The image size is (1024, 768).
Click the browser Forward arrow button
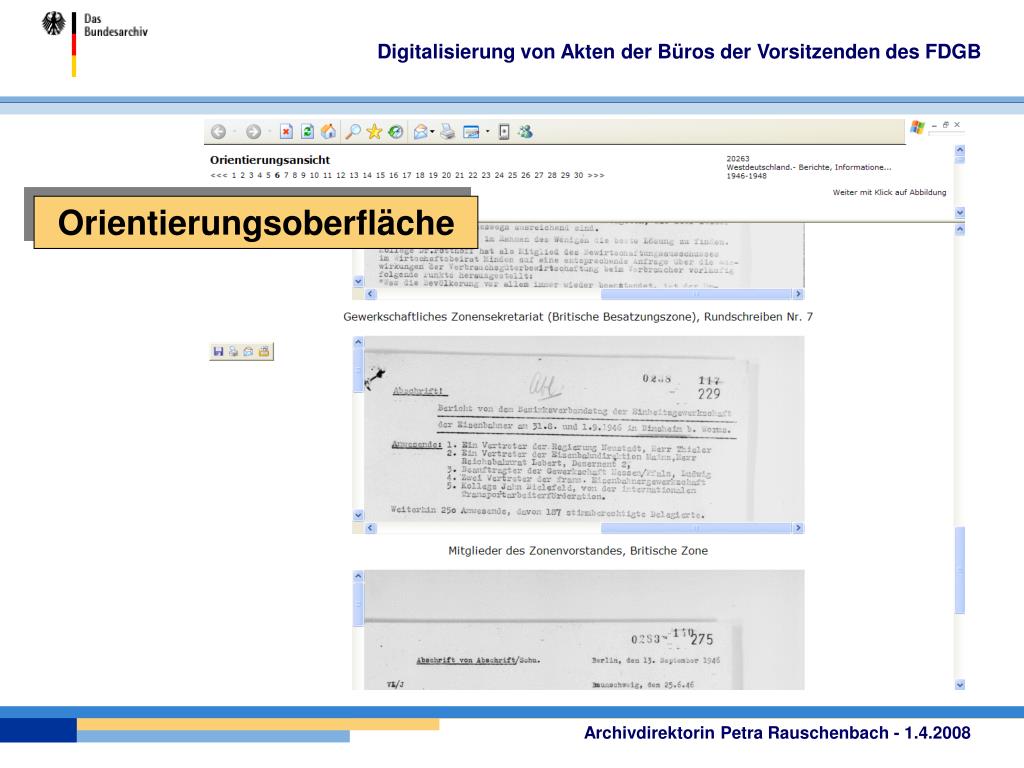click(x=253, y=132)
